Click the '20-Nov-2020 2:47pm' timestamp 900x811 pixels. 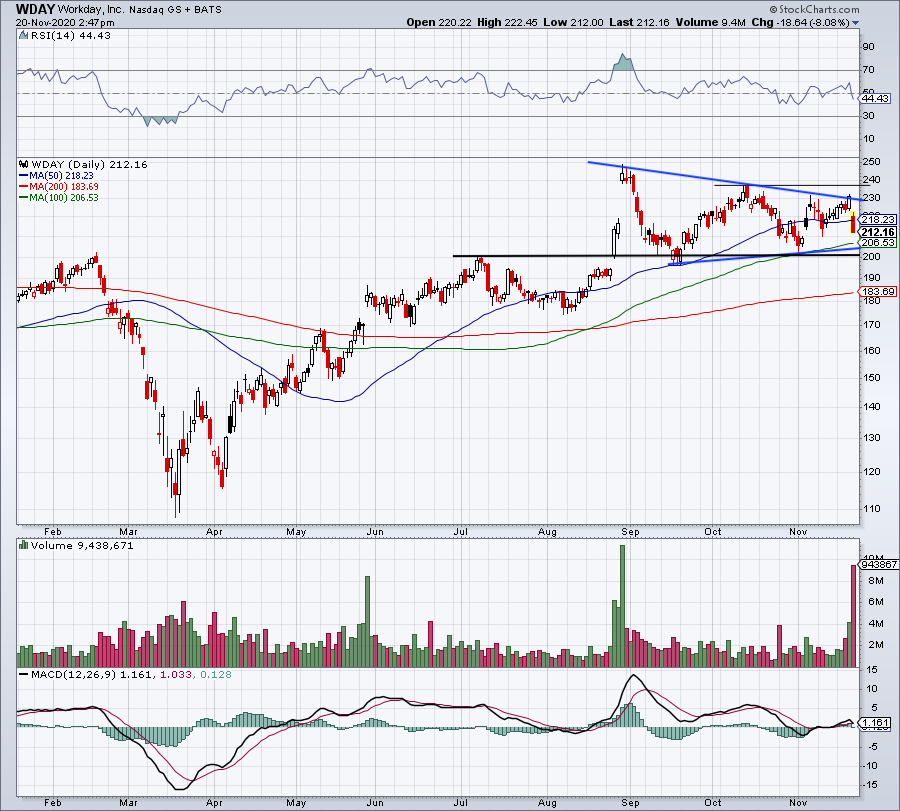(x=65, y=23)
